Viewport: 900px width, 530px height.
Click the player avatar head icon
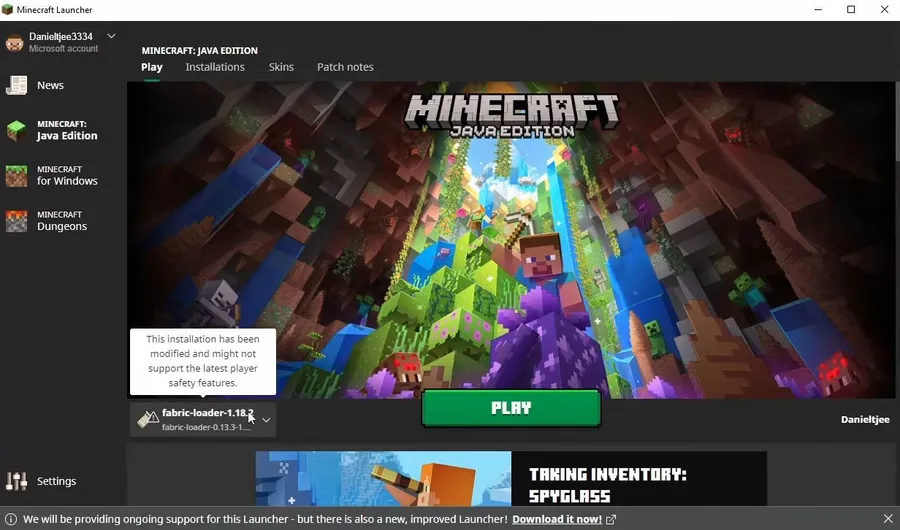[x=14, y=42]
